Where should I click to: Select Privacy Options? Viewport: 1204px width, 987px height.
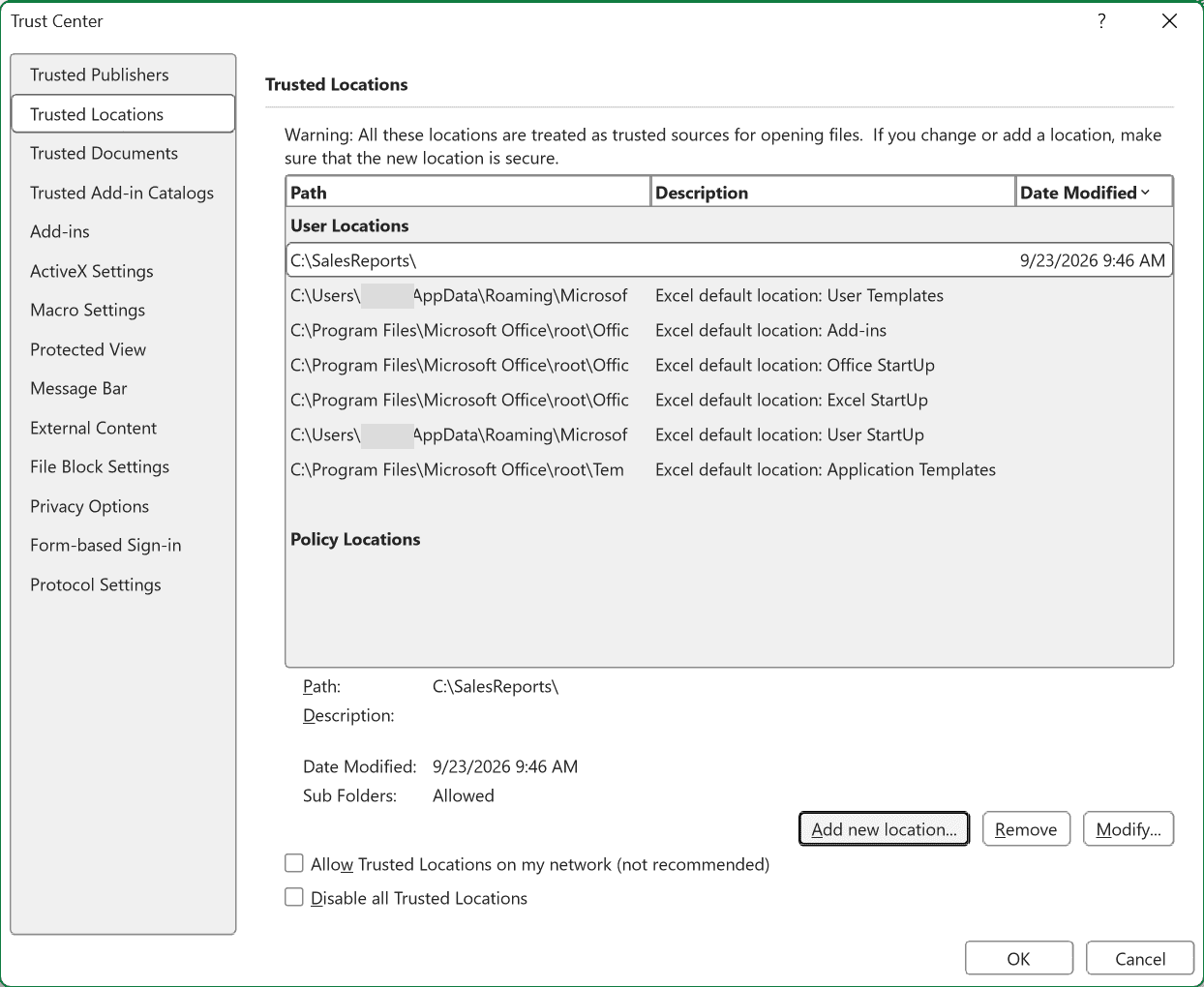click(123, 506)
